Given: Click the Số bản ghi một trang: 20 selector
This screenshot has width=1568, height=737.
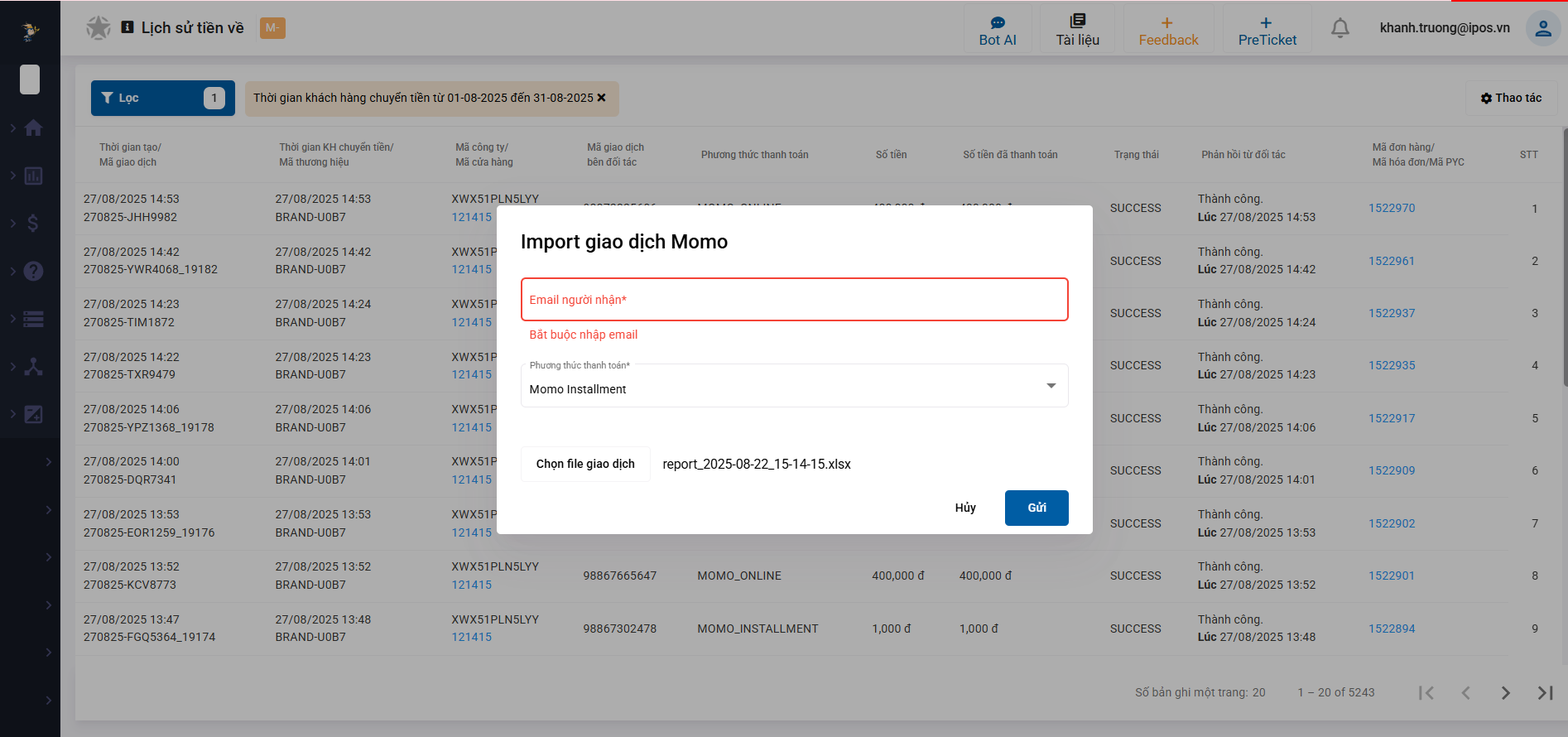Looking at the screenshot, I should [1200, 692].
